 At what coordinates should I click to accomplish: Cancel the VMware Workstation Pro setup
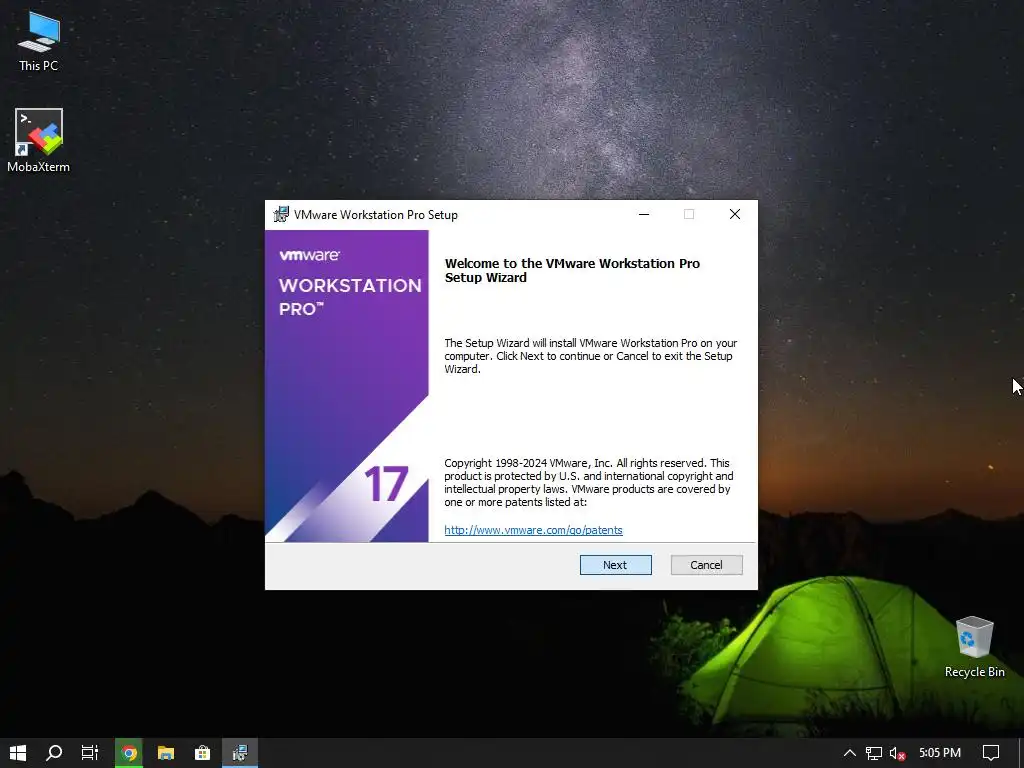pyautogui.click(x=706, y=565)
